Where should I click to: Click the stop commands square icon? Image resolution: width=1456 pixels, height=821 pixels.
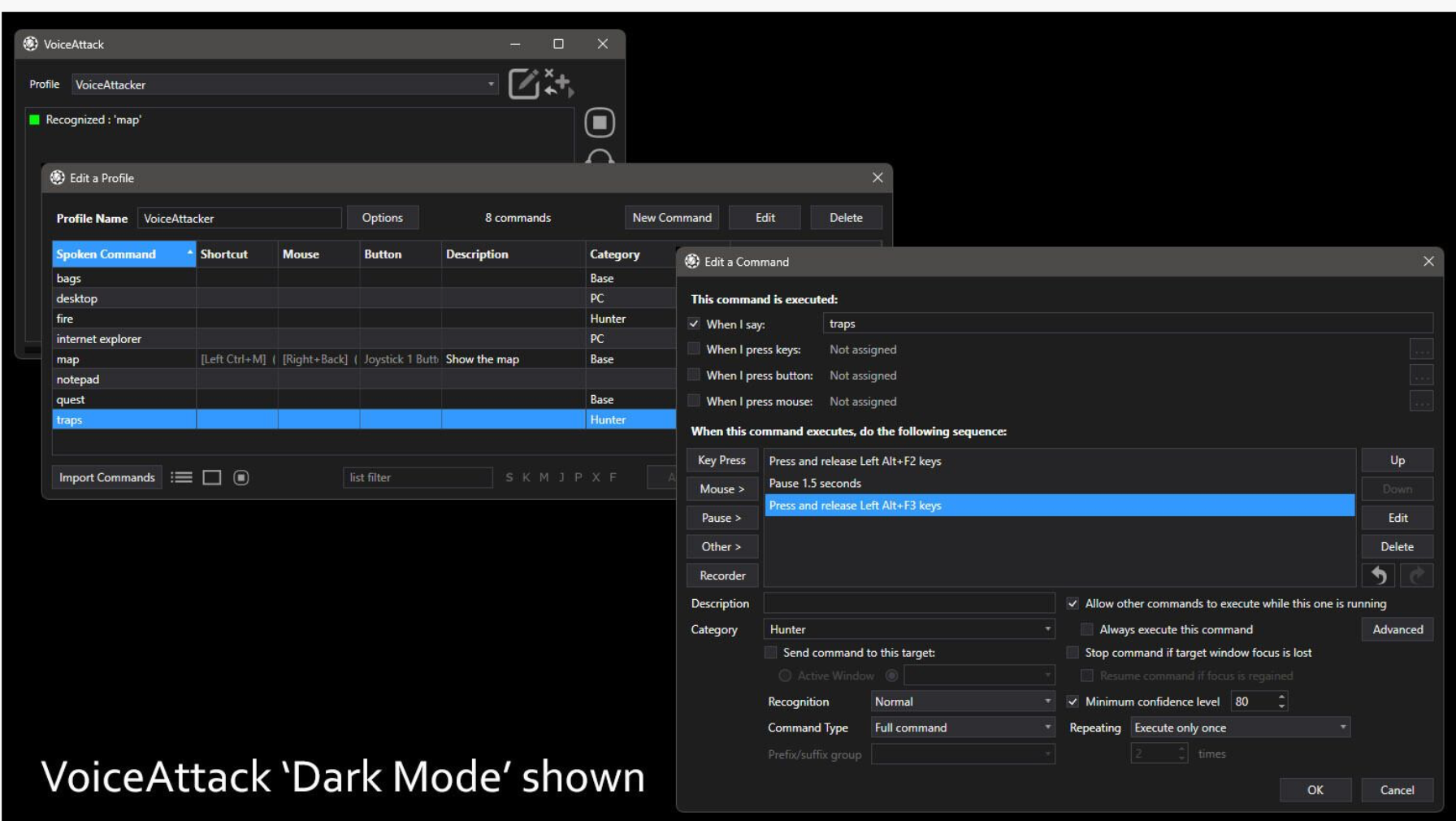pos(600,123)
